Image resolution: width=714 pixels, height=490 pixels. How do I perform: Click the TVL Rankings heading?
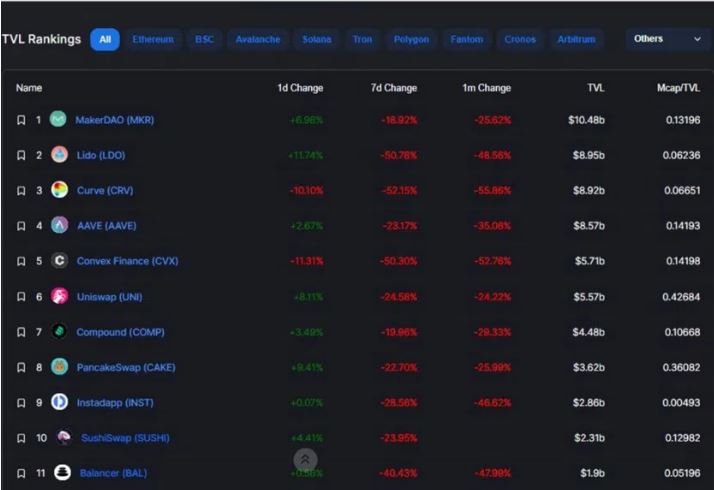tap(41, 39)
